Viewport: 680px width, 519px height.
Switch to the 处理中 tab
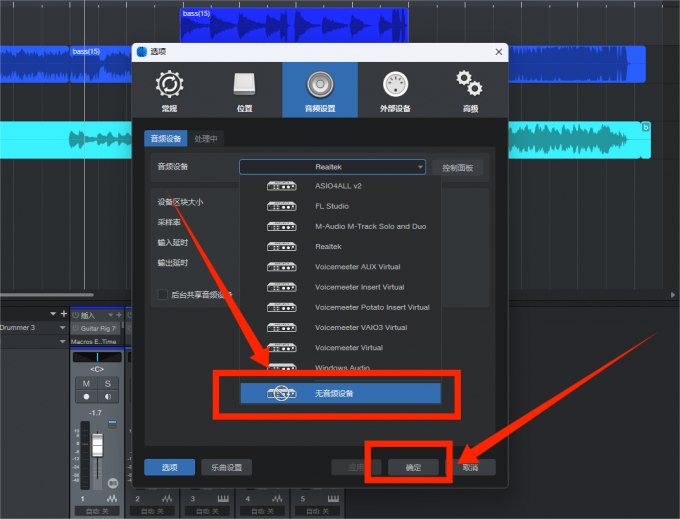pos(206,138)
